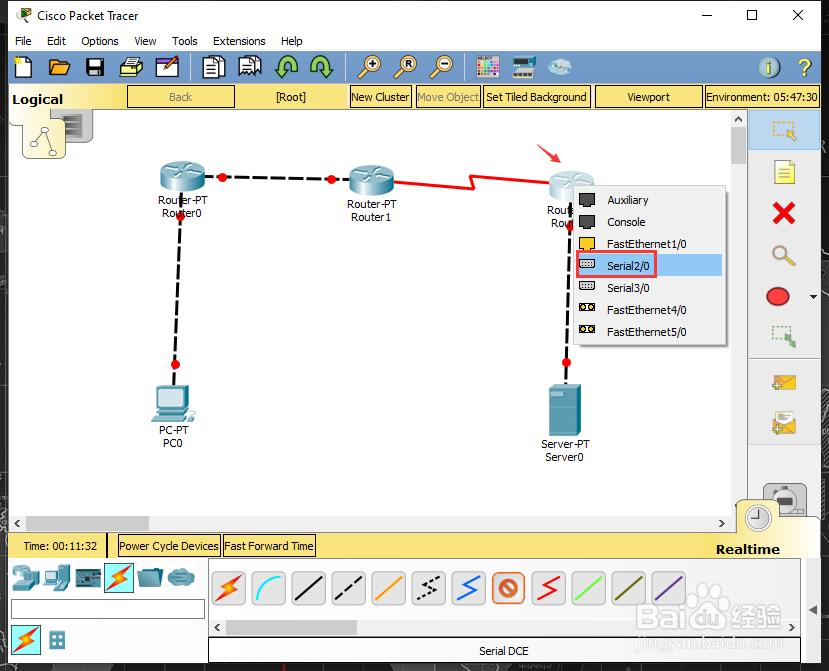829x671 pixels.
Task: Click the Paste icon in the toolbar
Action: 250,67
